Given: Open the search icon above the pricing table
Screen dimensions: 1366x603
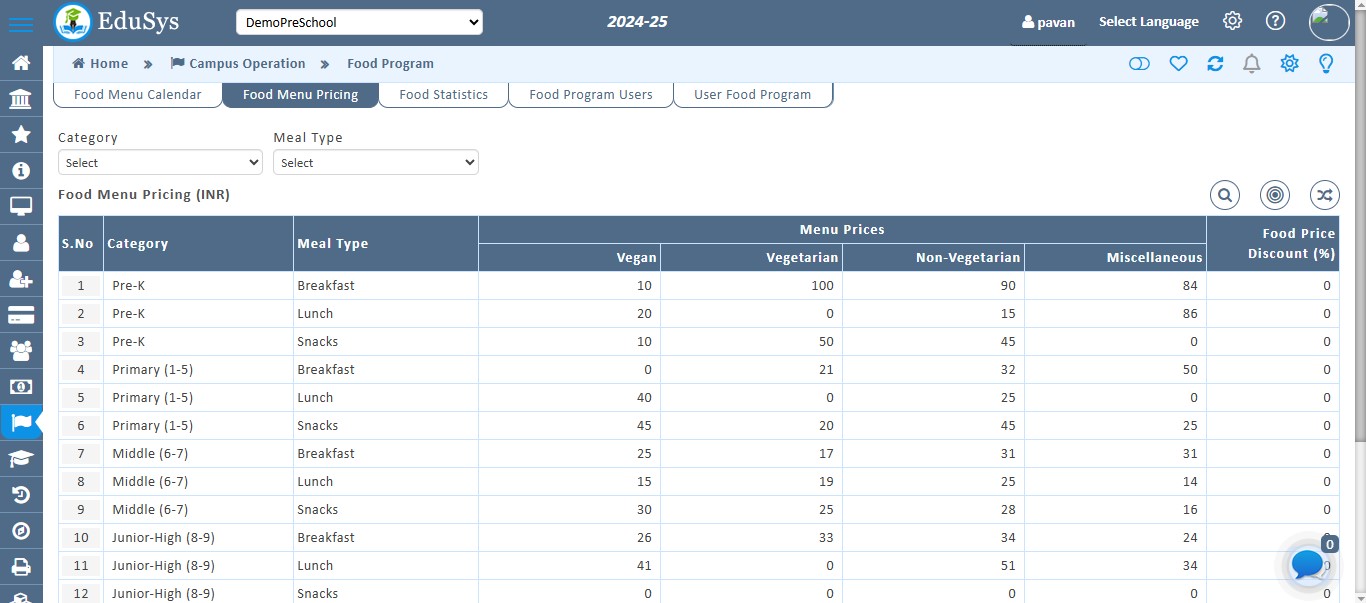Looking at the screenshot, I should [1224, 195].
